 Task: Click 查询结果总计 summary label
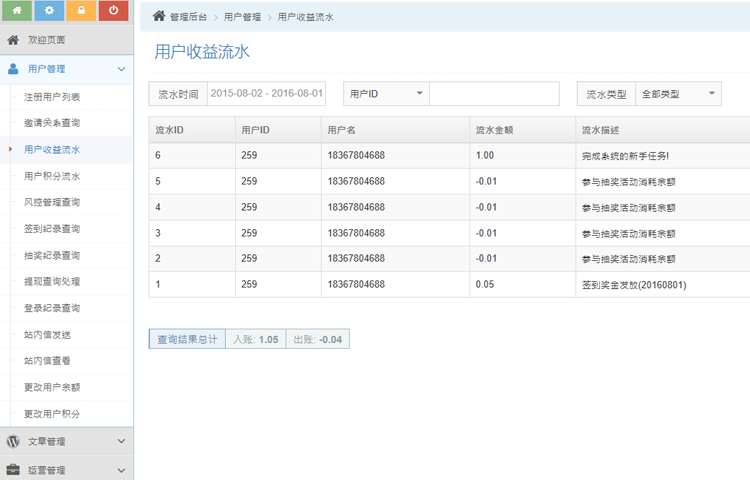187,339
